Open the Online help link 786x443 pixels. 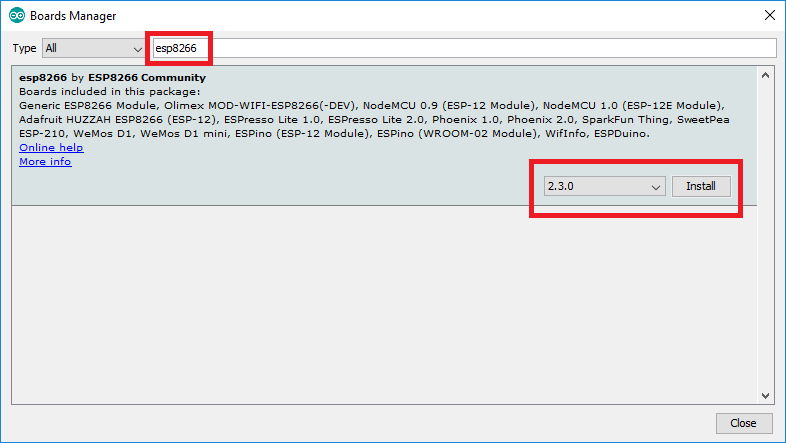coord(51,147)
